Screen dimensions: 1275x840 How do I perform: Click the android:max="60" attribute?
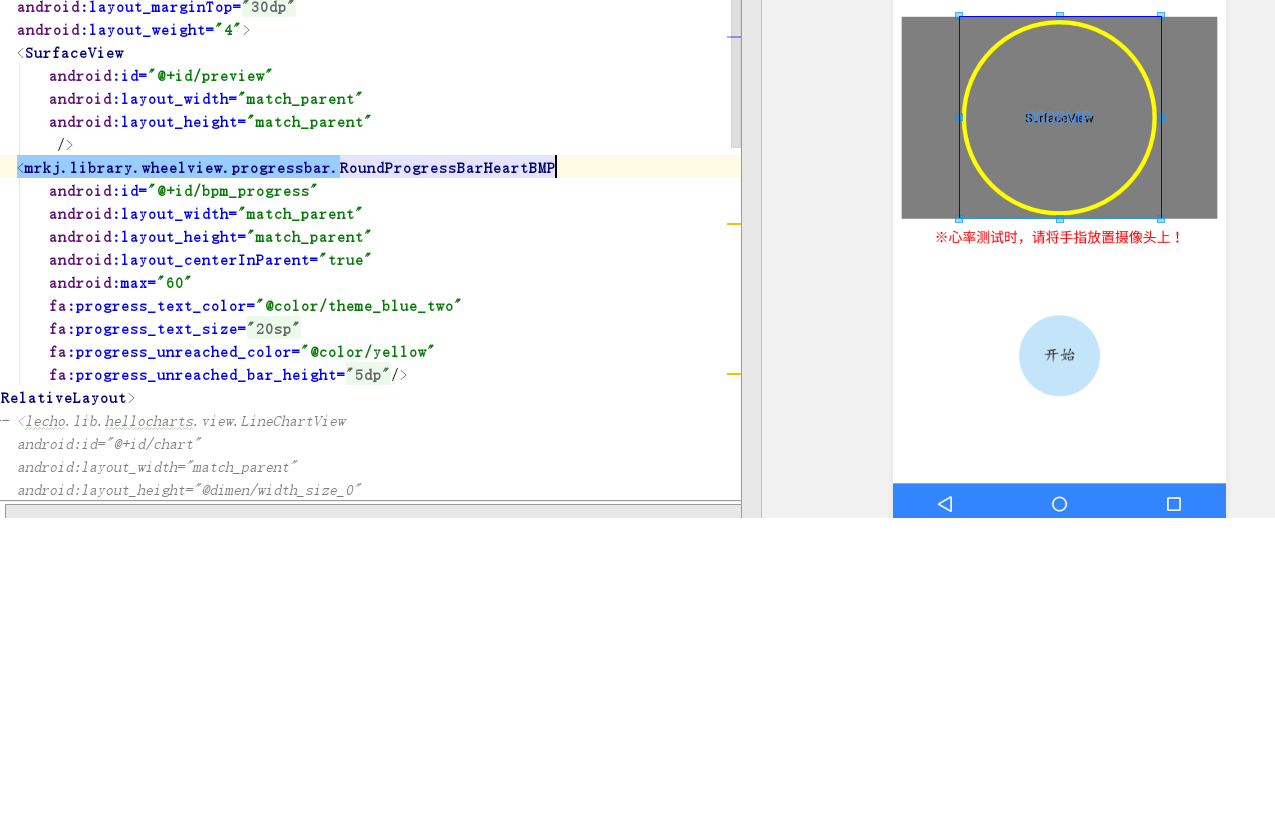120,283
